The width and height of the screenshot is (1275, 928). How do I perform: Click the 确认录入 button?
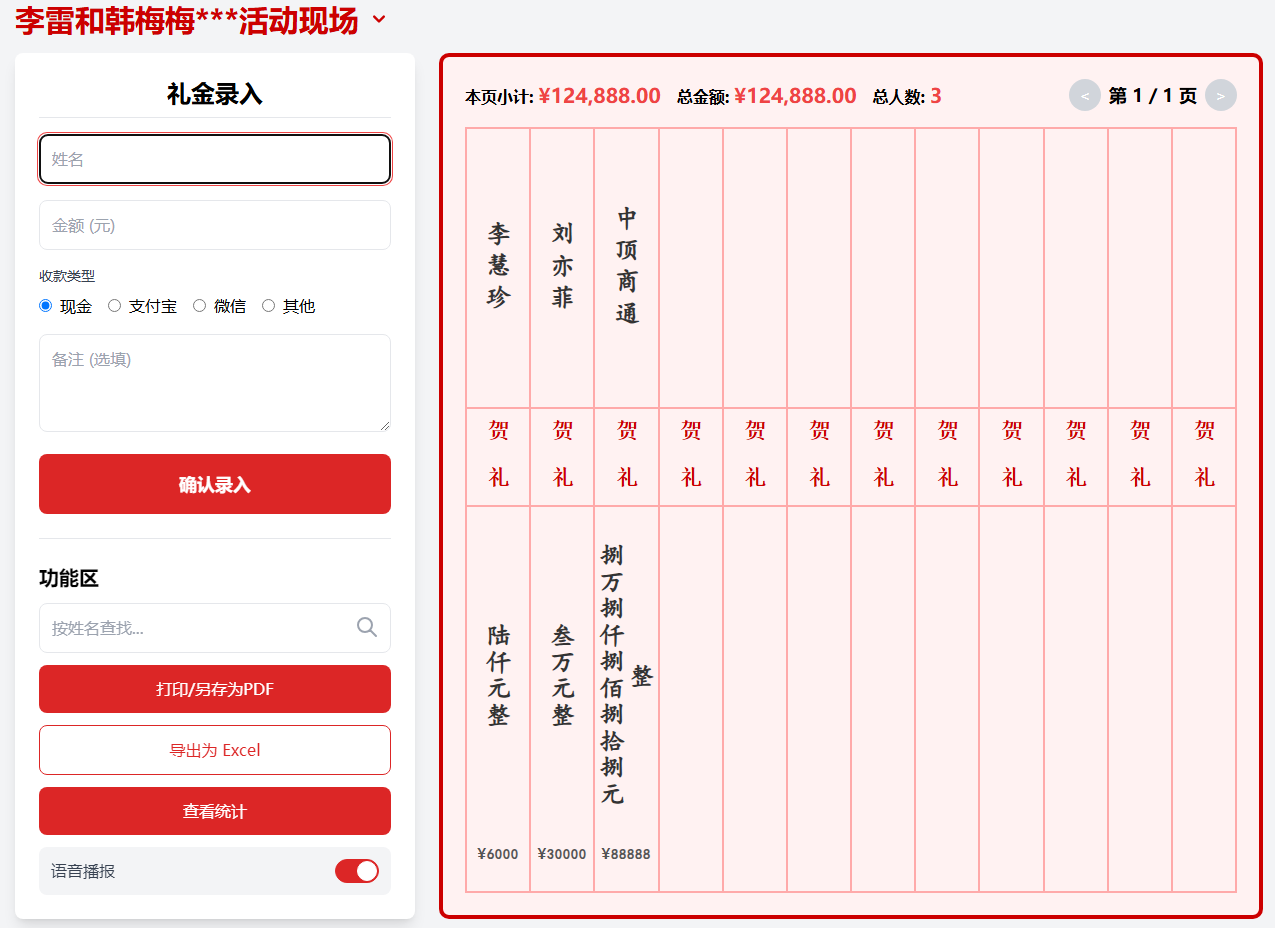click(215, 484)
